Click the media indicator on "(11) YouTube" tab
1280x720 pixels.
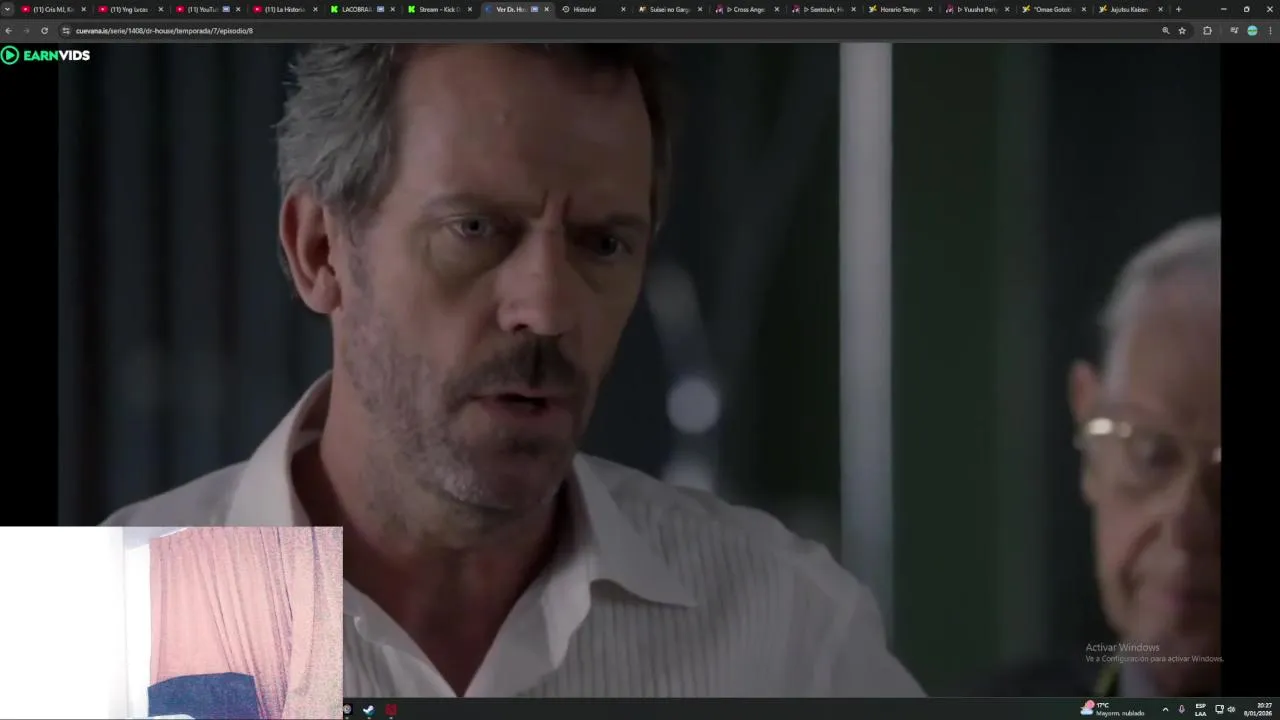[x=226, y=9]
